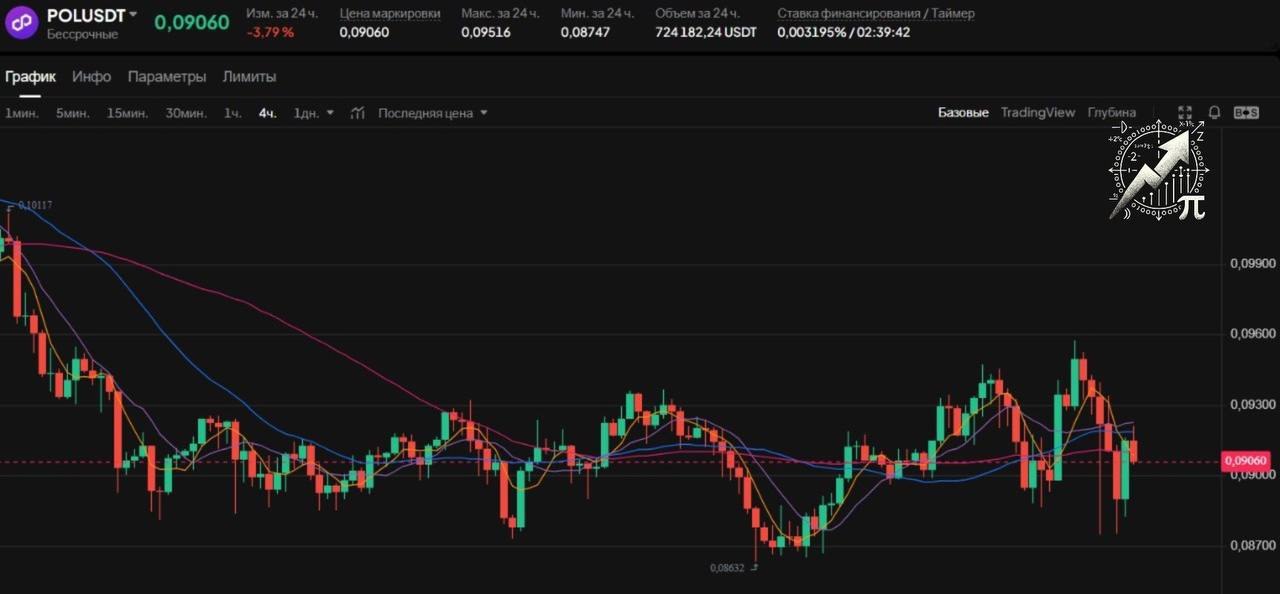Click the 0,09060 current price label
Screen dimensions: 1280x594
[x=1245, y=461]
